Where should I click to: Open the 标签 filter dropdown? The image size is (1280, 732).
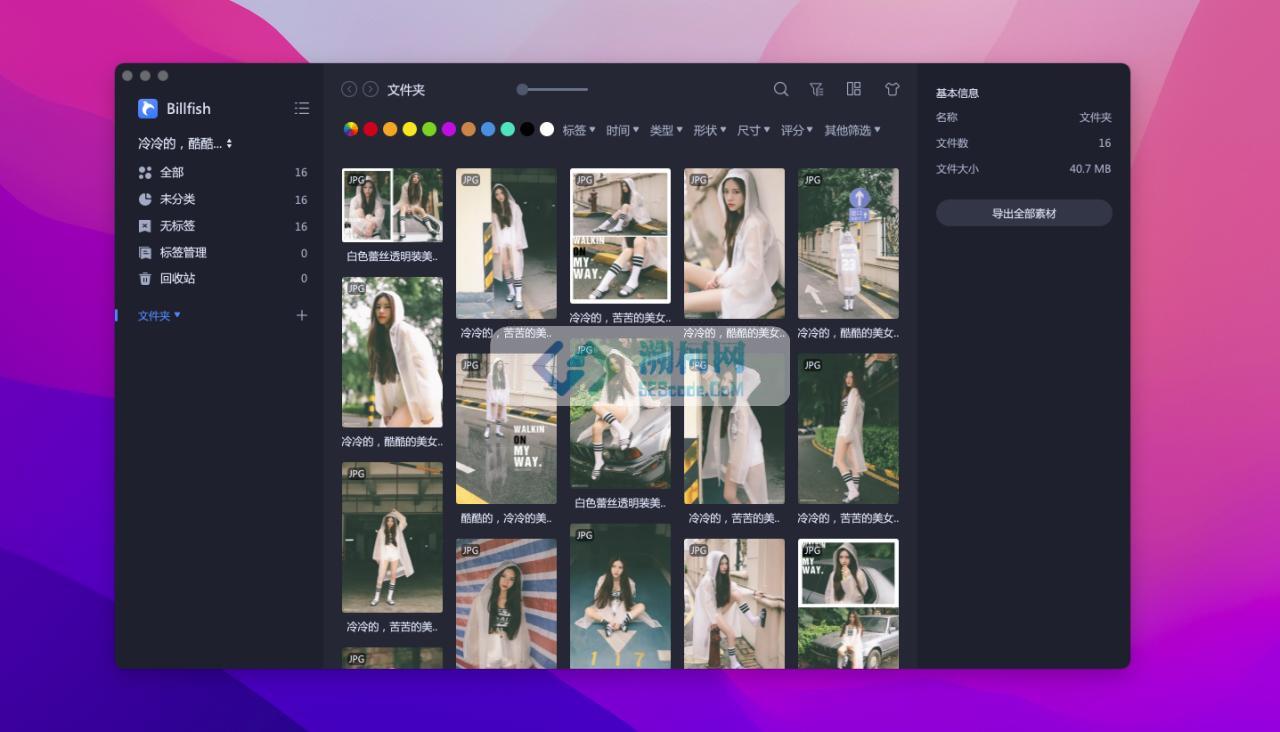click(x=579, y=130)
